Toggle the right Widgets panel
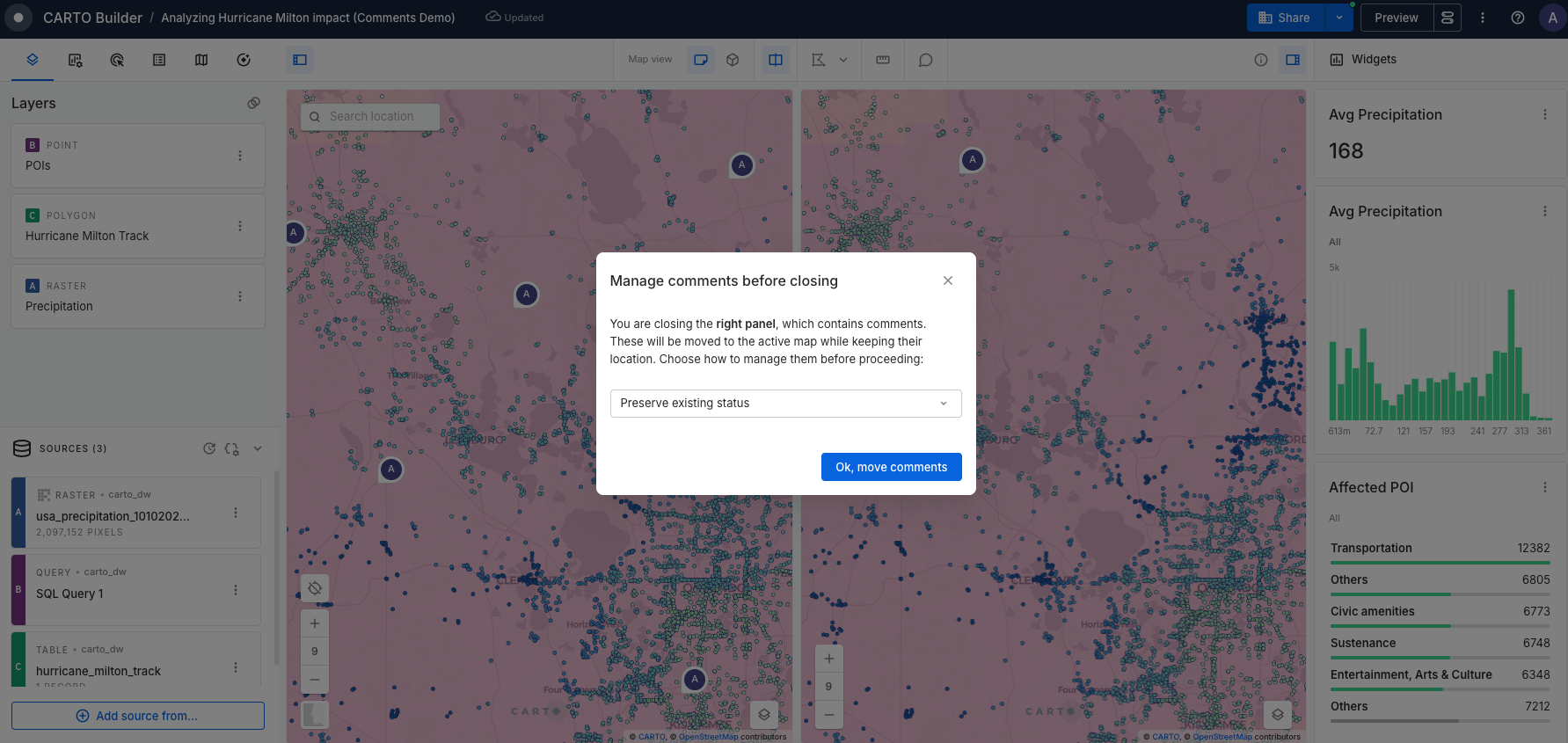Screen dimensions: 1568x743 click(1292, 60)
